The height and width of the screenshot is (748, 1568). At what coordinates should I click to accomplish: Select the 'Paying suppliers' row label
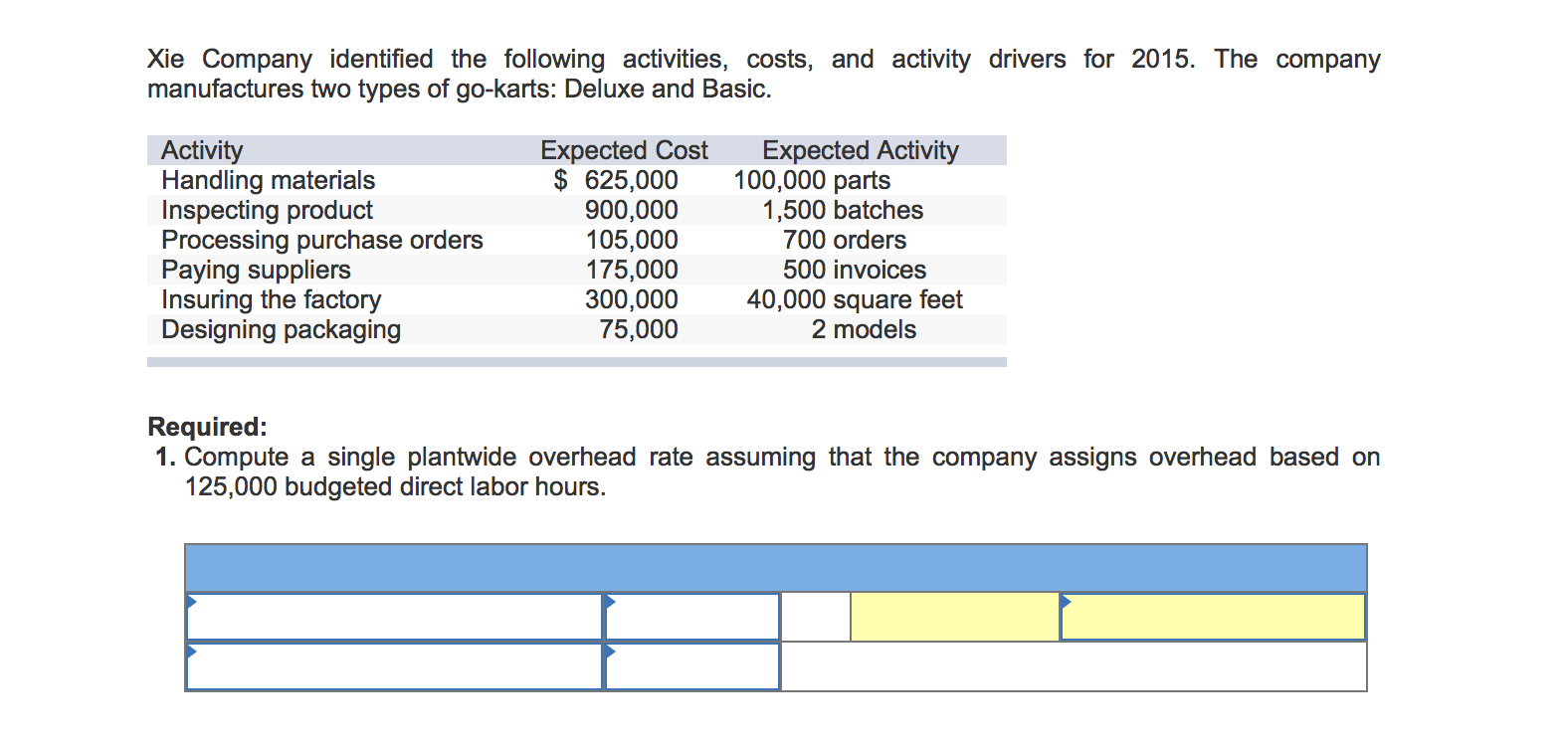[x=256, y=270]
